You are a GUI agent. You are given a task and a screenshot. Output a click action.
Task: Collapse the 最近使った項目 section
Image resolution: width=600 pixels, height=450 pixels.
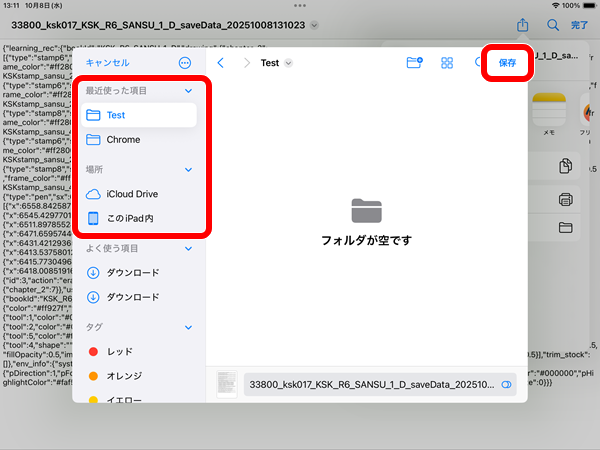click(x=188, y=91)
